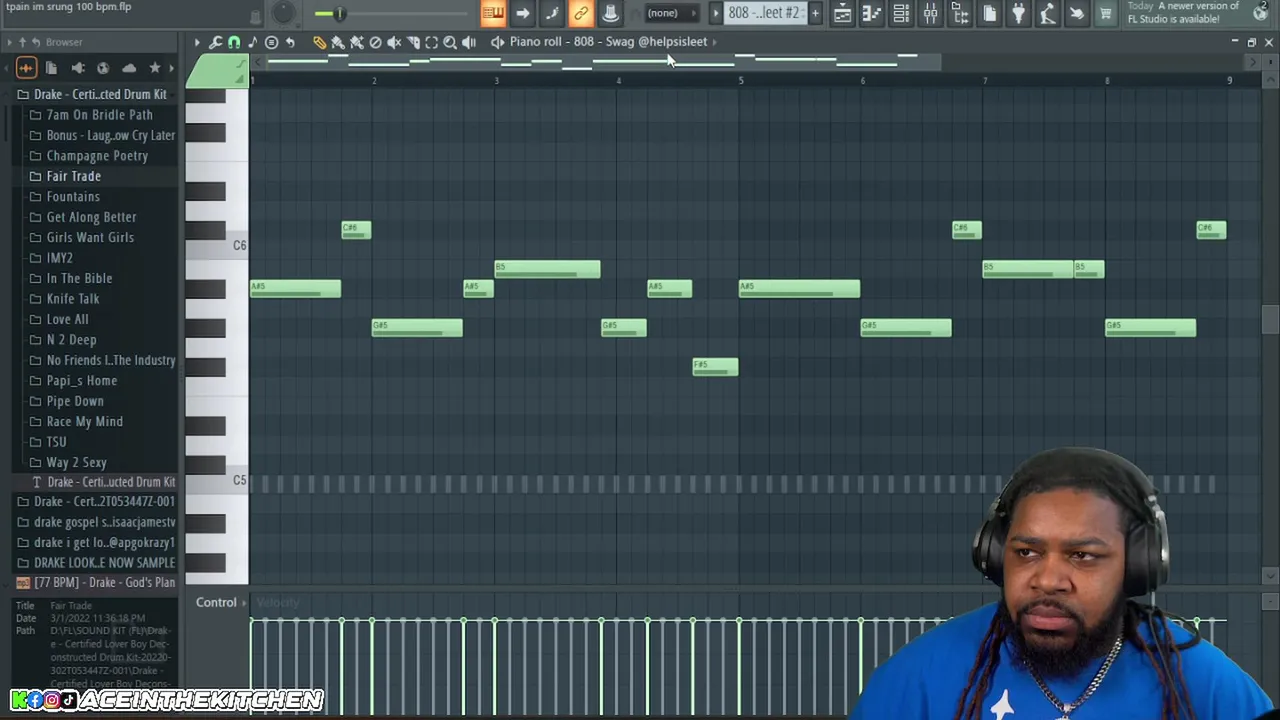Show next browser tabs arrow
Image resolution: width=1280 pixels, height=720 pixels.
point(173,68)
